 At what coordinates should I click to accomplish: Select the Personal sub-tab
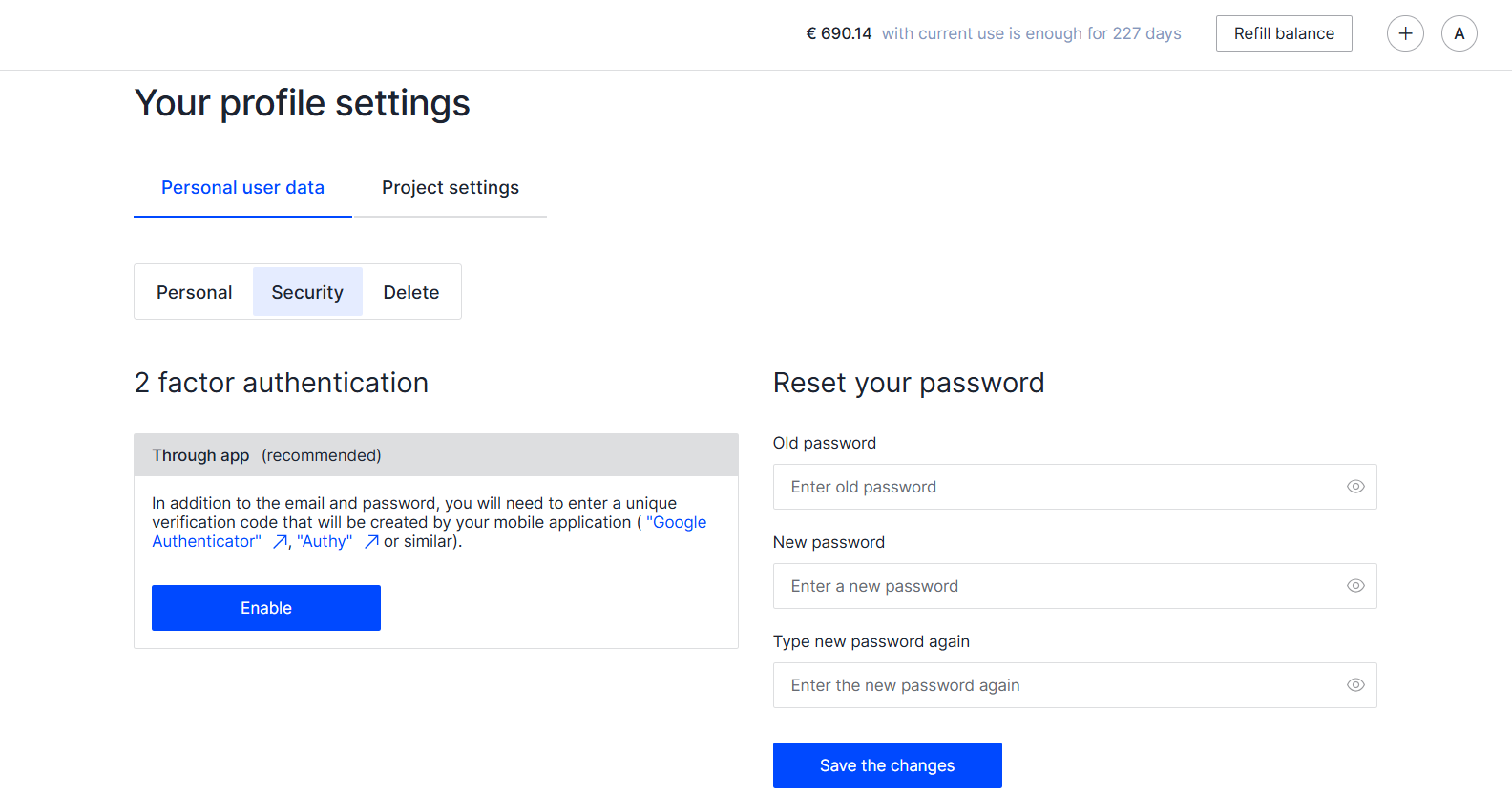click(x=194, y=292)
